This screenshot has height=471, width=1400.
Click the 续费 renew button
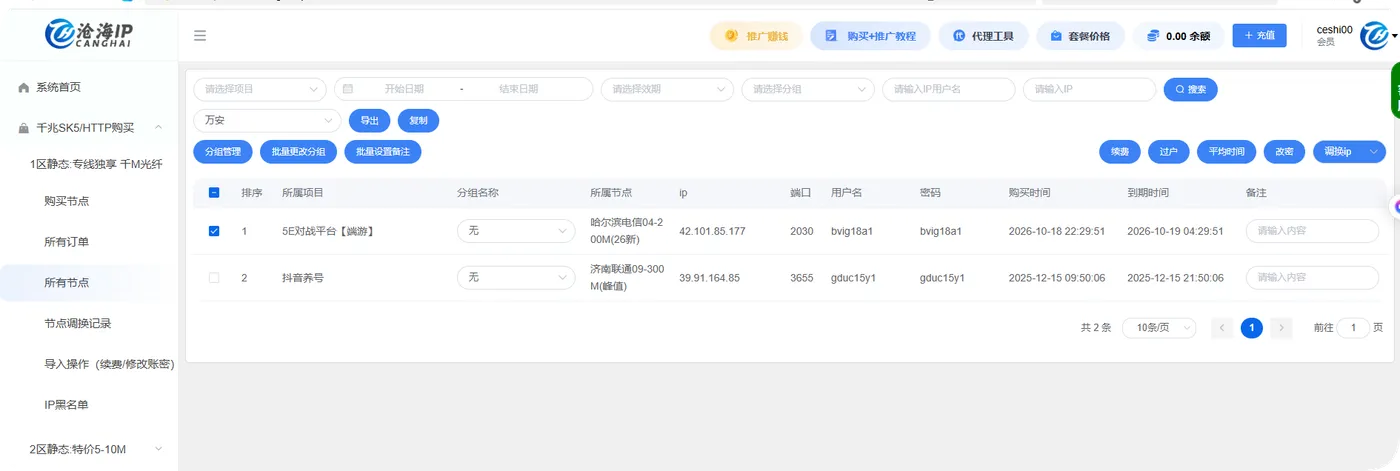pyautogui.click(x=1120, y=152)
